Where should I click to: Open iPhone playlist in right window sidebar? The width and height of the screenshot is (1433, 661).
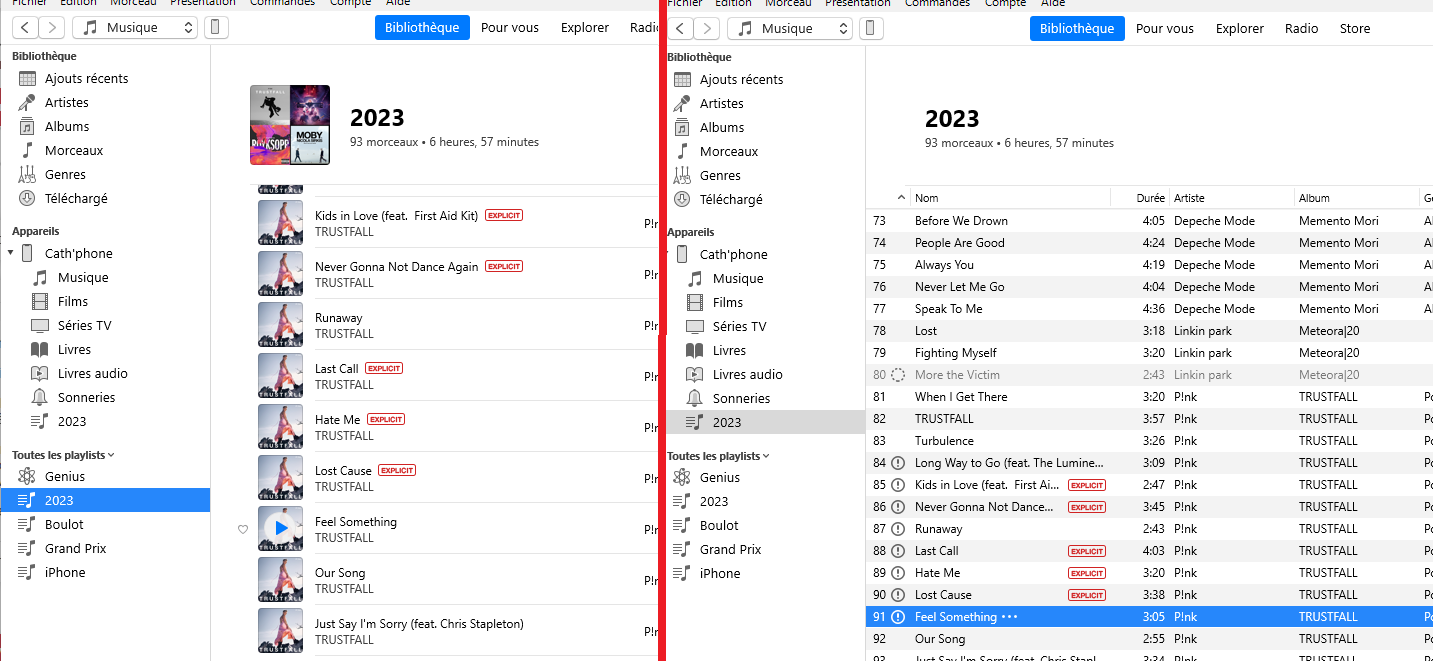pos(720,573)
